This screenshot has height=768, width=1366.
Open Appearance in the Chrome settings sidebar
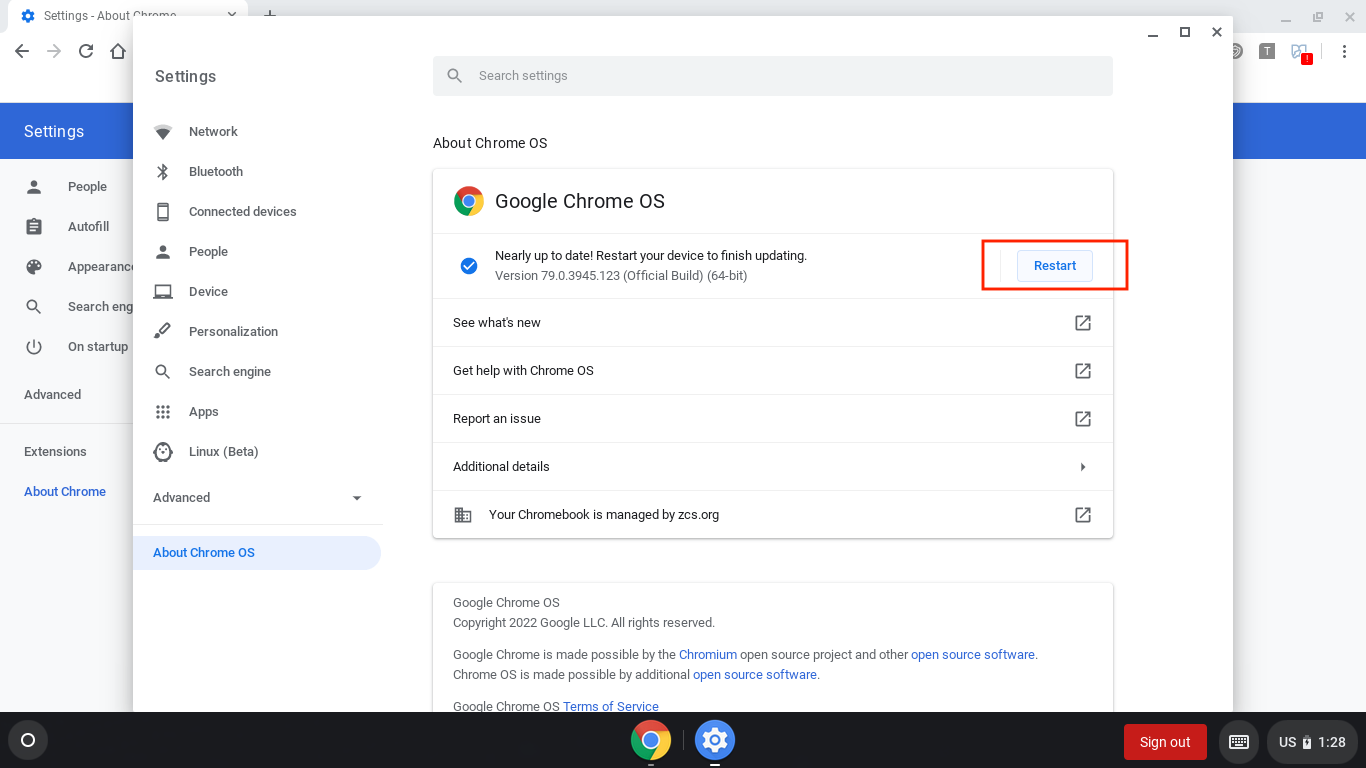click(x=100, y=267)
